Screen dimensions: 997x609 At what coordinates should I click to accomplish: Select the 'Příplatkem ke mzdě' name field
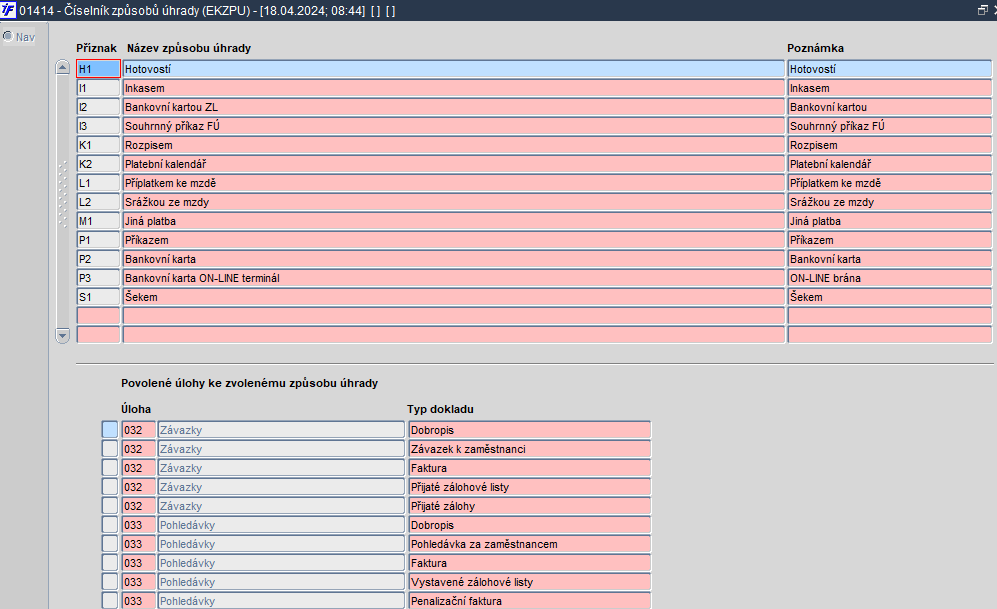point(453,183)
